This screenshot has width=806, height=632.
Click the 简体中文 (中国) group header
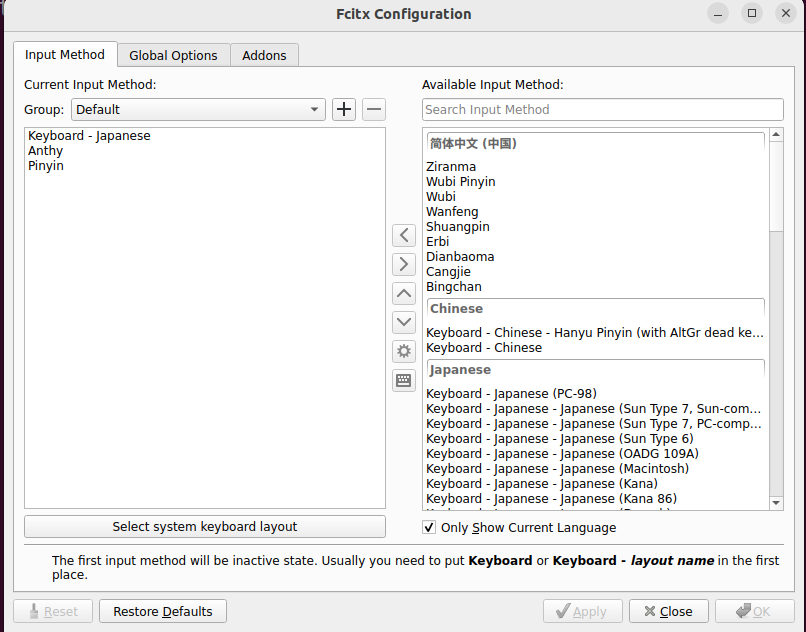596,144
